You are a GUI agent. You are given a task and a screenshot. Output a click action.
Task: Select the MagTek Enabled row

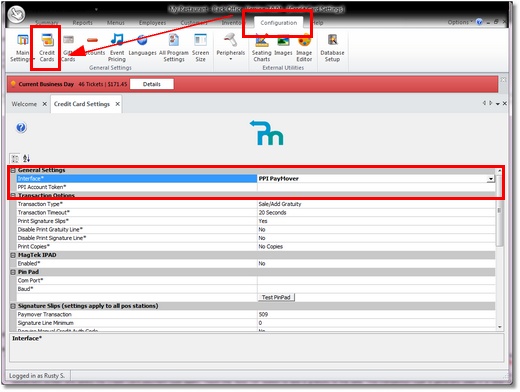click(256, 264)
